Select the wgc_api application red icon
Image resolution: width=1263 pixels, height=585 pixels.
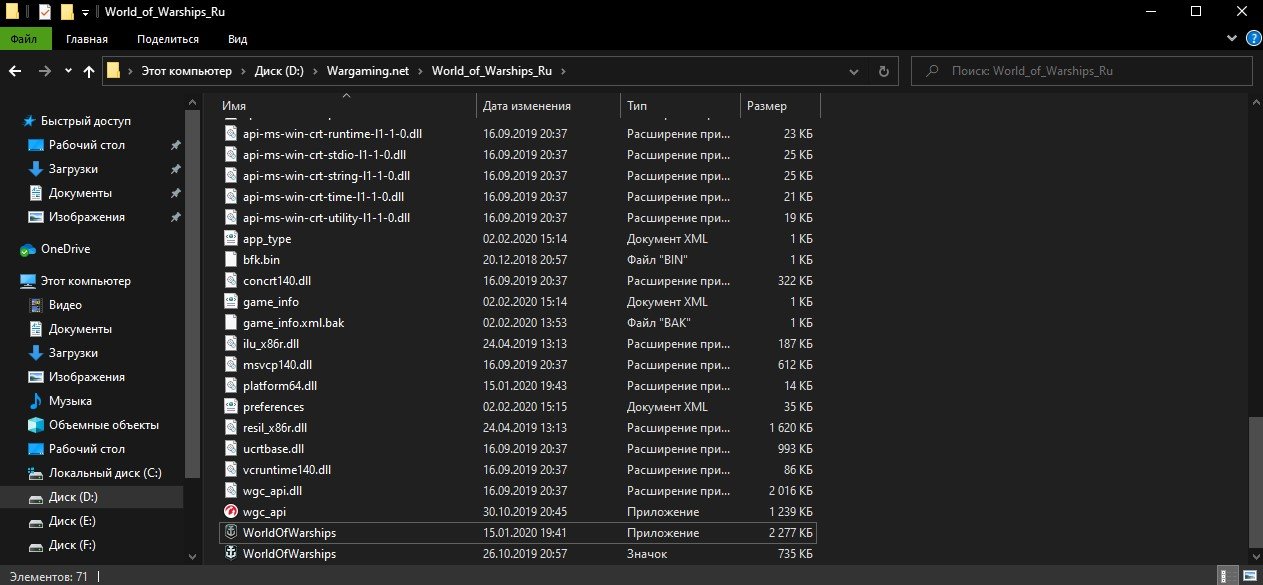coord(230,512)
